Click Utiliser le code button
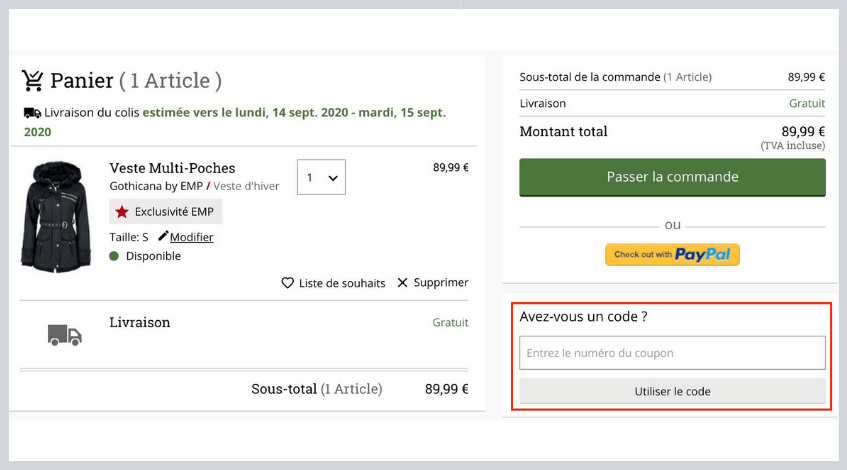The image size is (847, 470). [x=673, y=391]
